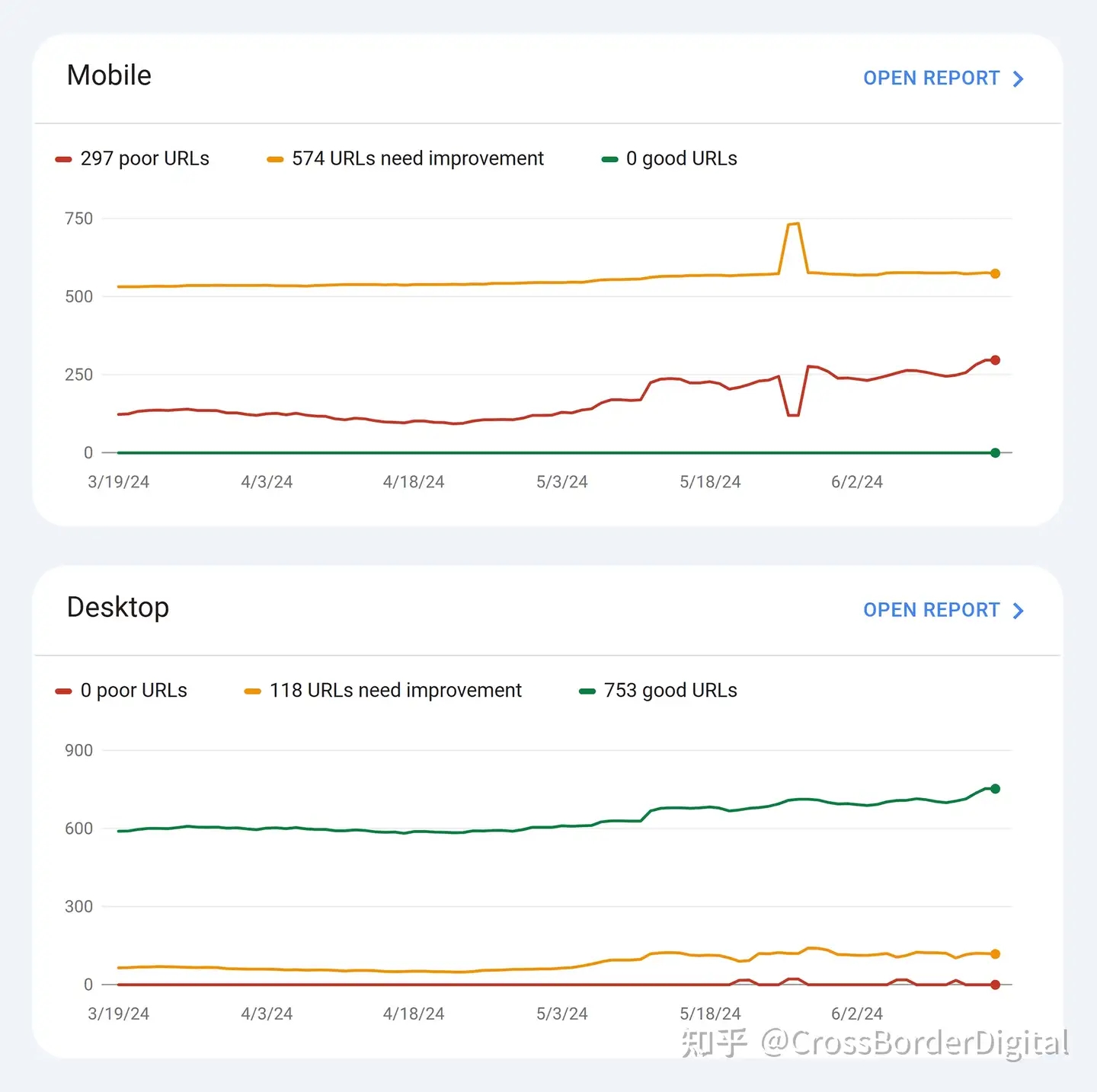Click the 574 URLs need improvement label
The image size is (1097, 1092).
pyautogui.click(x=417, y=158)
